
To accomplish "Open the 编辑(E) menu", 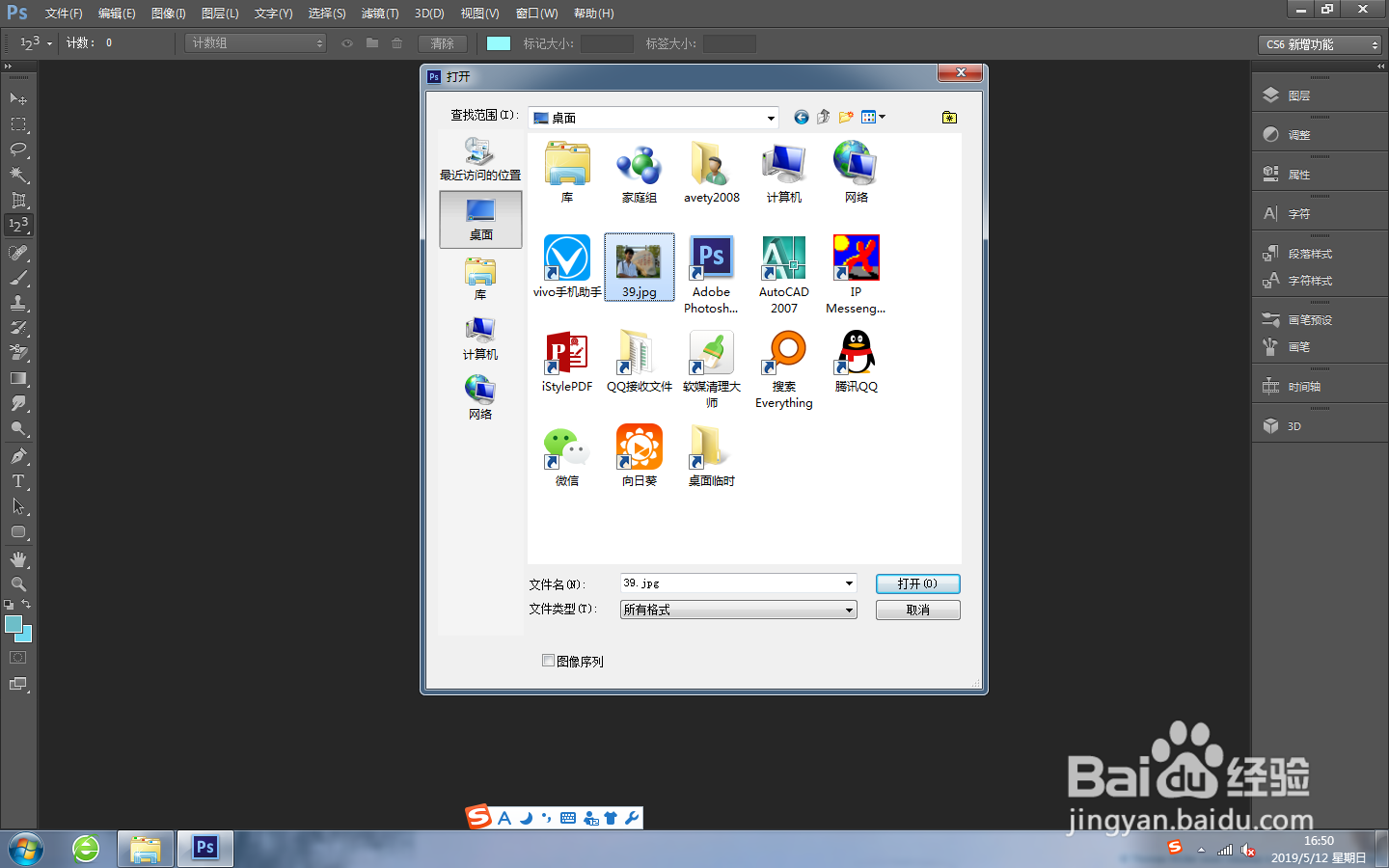I will point(117,14).
